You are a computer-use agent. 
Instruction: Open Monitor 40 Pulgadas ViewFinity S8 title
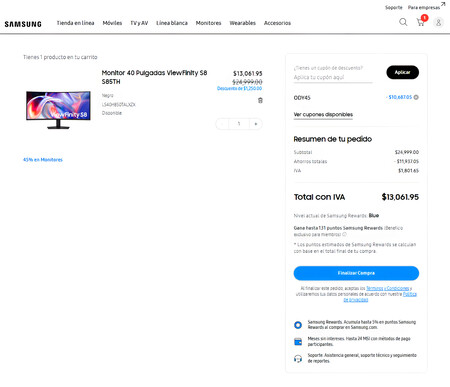(x=154, y=77)
